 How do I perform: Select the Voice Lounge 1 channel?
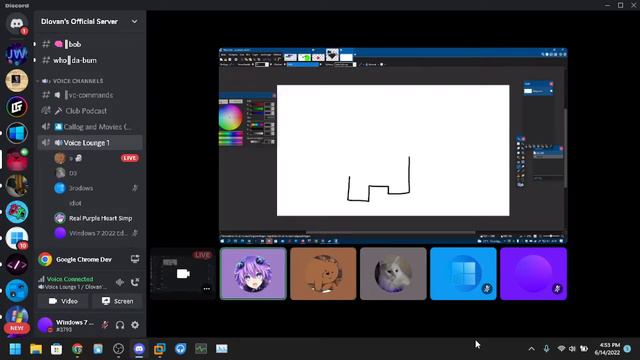coord(89,143)
